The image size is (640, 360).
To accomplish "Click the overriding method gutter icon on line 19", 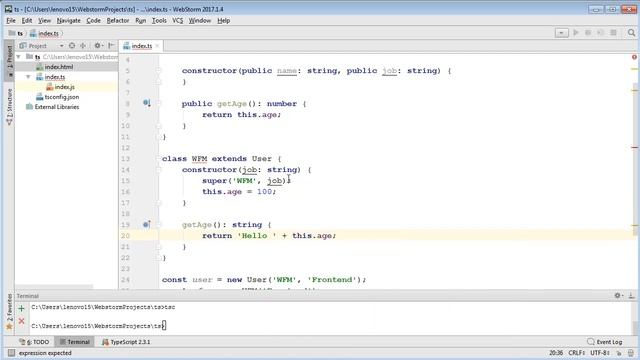I will (147, 224).
